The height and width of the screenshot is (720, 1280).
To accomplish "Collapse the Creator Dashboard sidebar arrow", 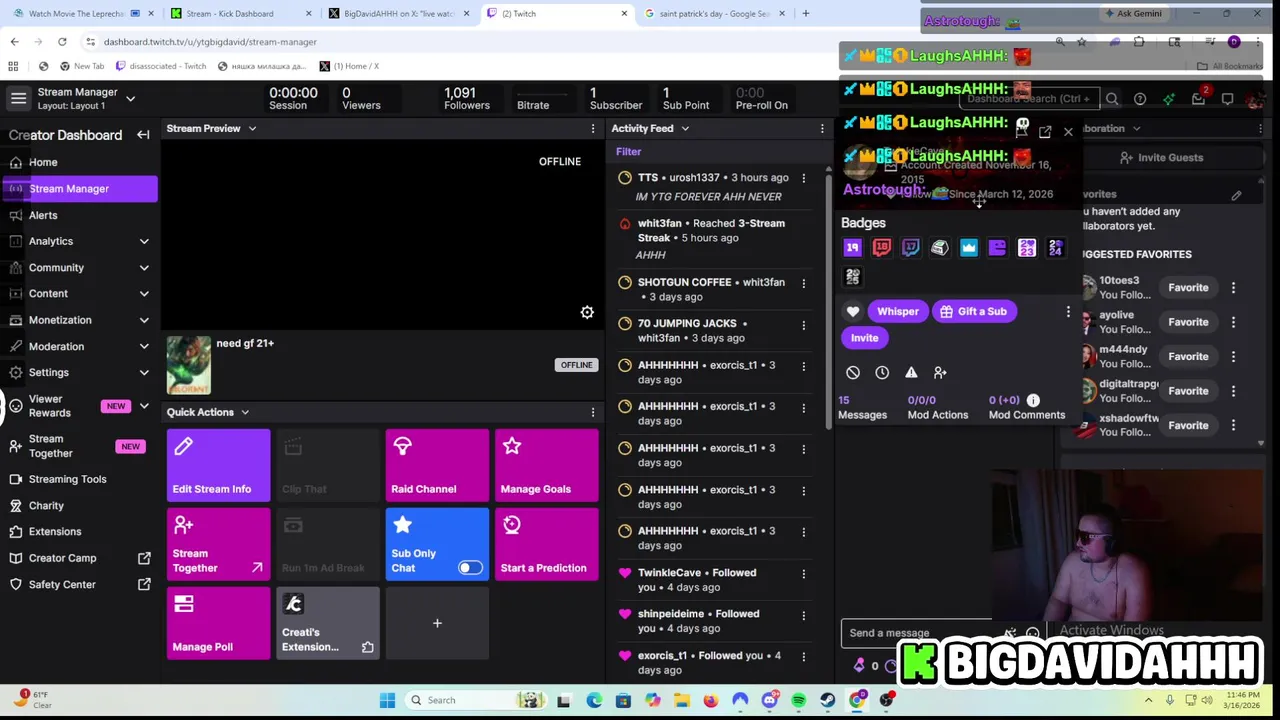I will (x=143, y=135).
